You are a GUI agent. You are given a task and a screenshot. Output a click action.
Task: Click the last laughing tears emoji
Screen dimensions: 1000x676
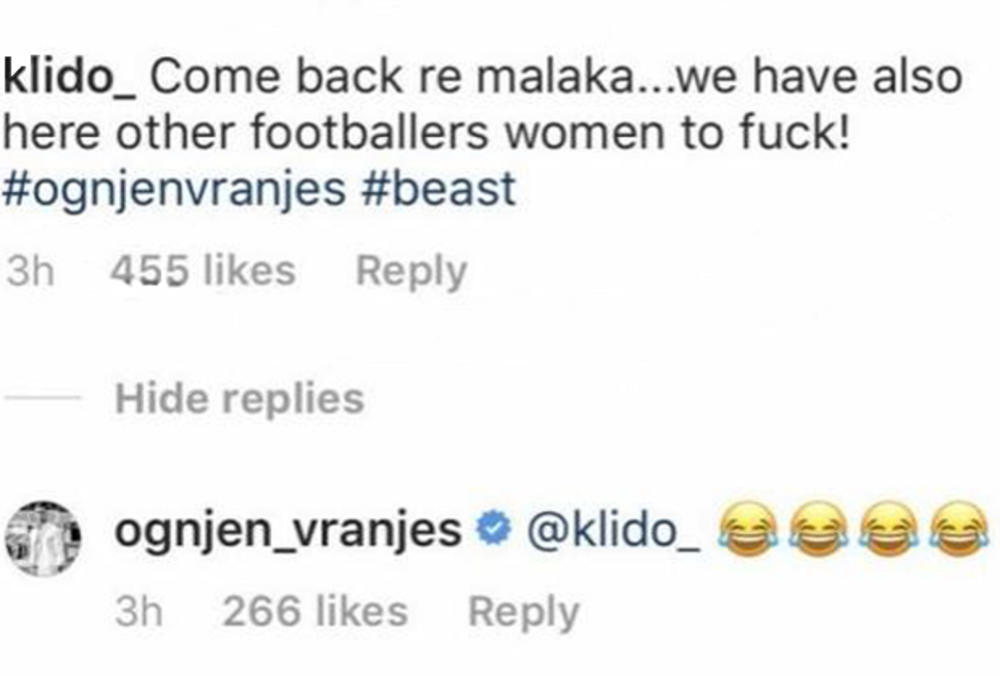pos(959,529)
